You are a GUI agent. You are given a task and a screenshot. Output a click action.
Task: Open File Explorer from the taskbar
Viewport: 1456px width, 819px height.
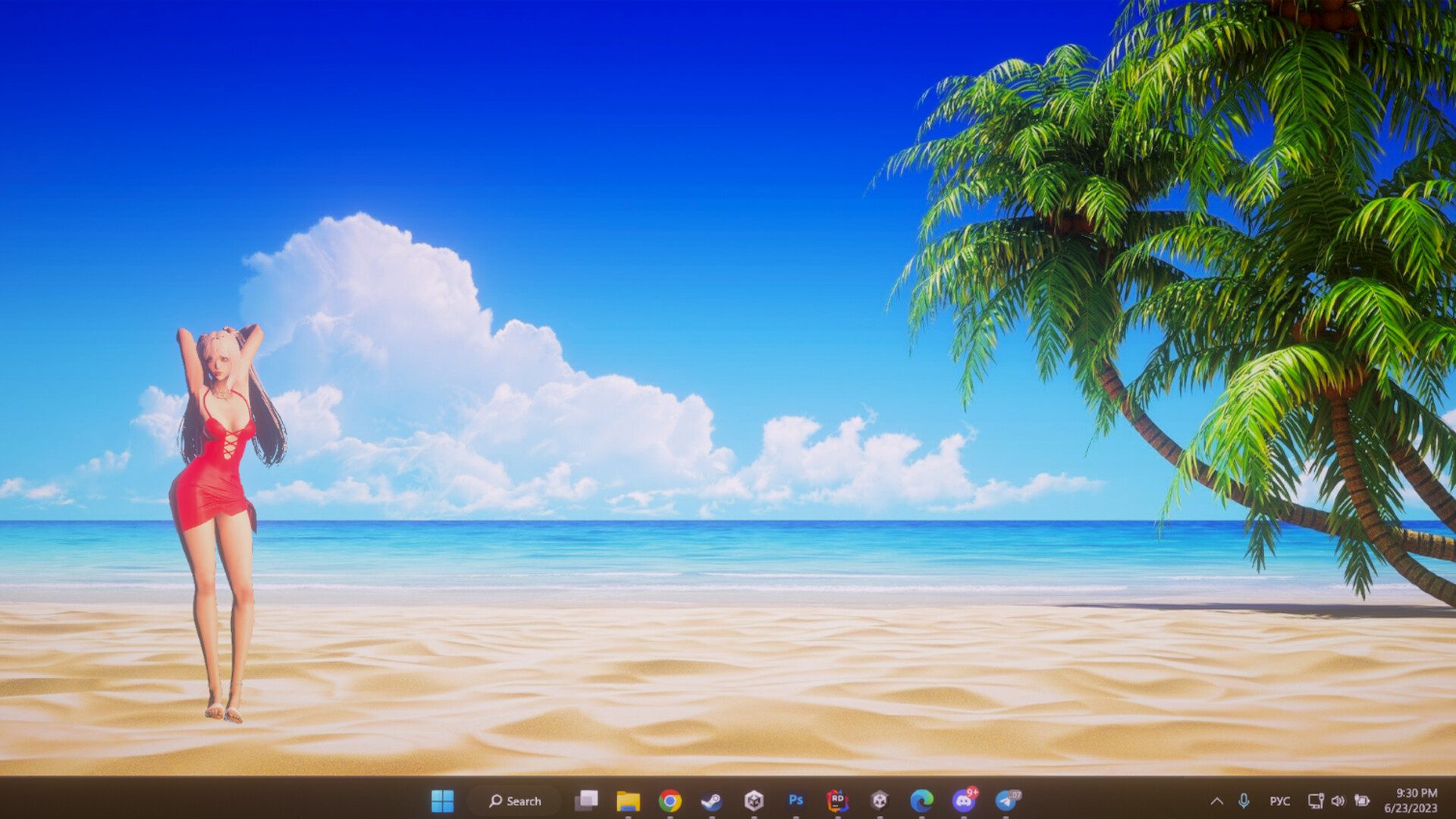(x=628, y=801)
